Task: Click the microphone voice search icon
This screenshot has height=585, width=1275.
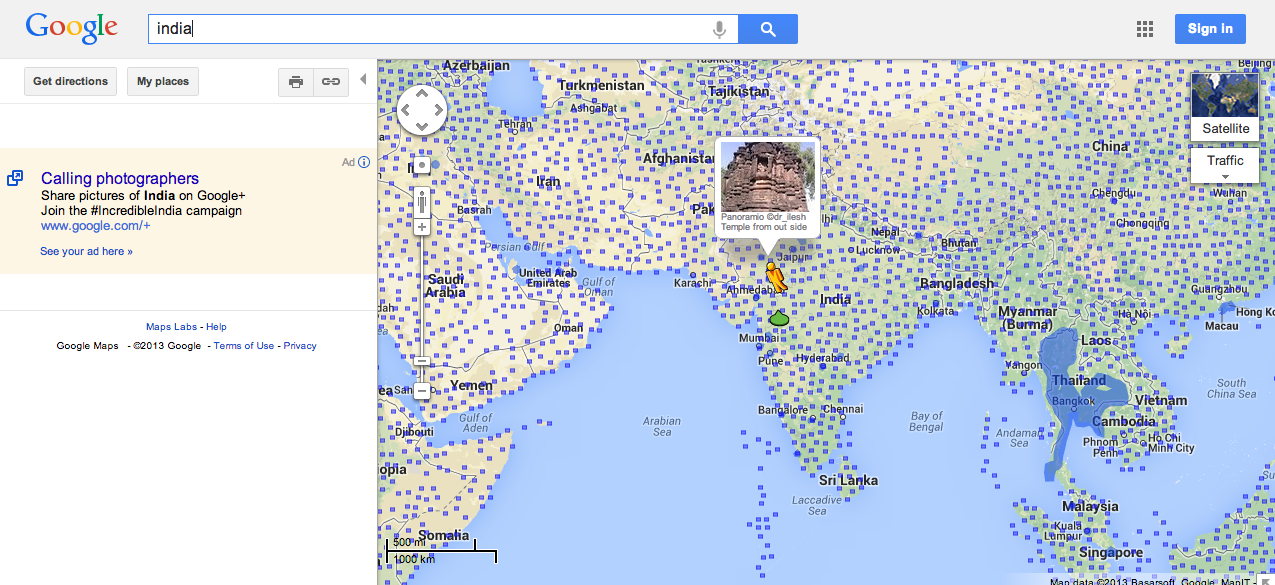Action: [718, 30]
